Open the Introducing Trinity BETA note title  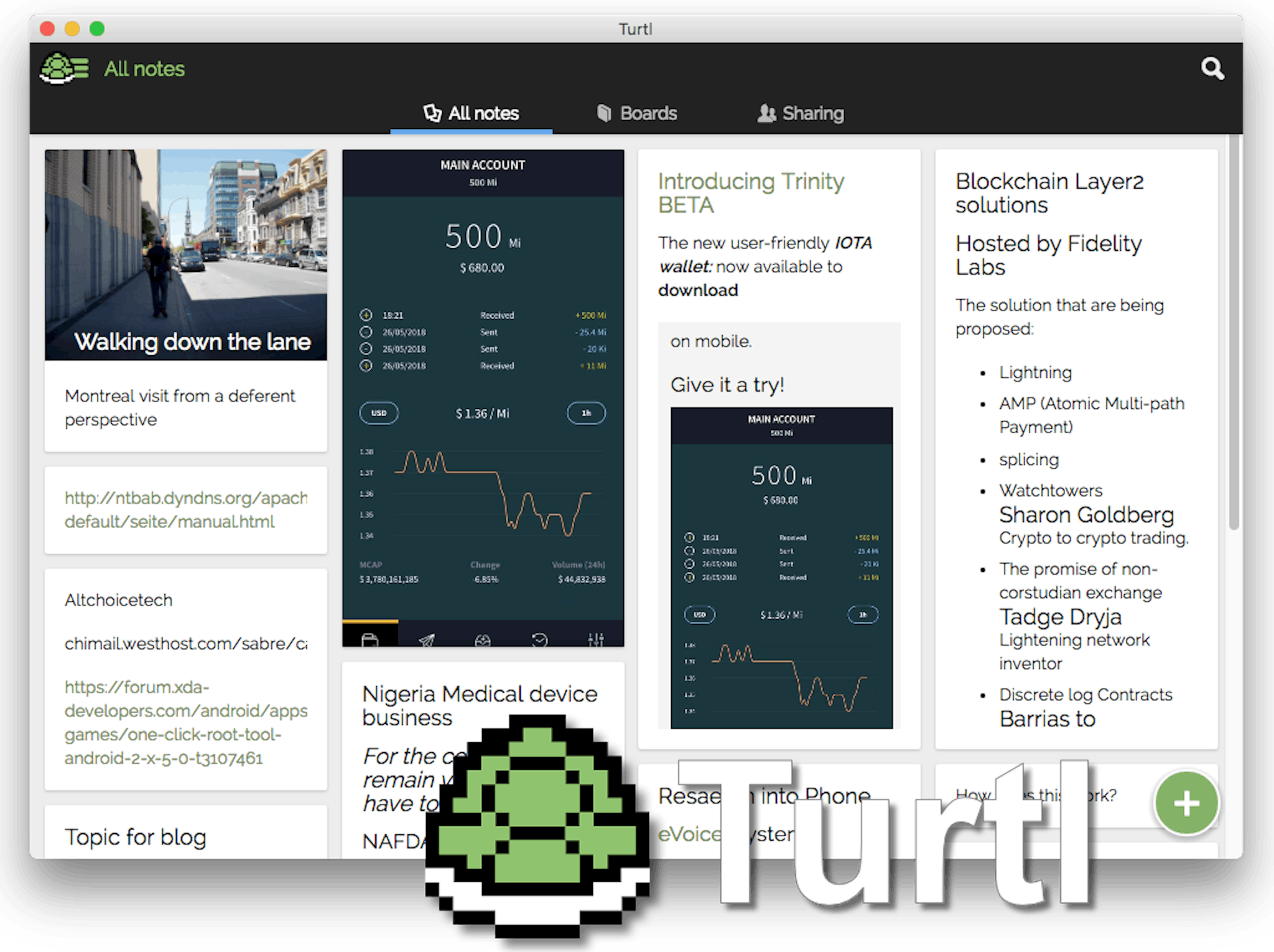click(751, 193)
